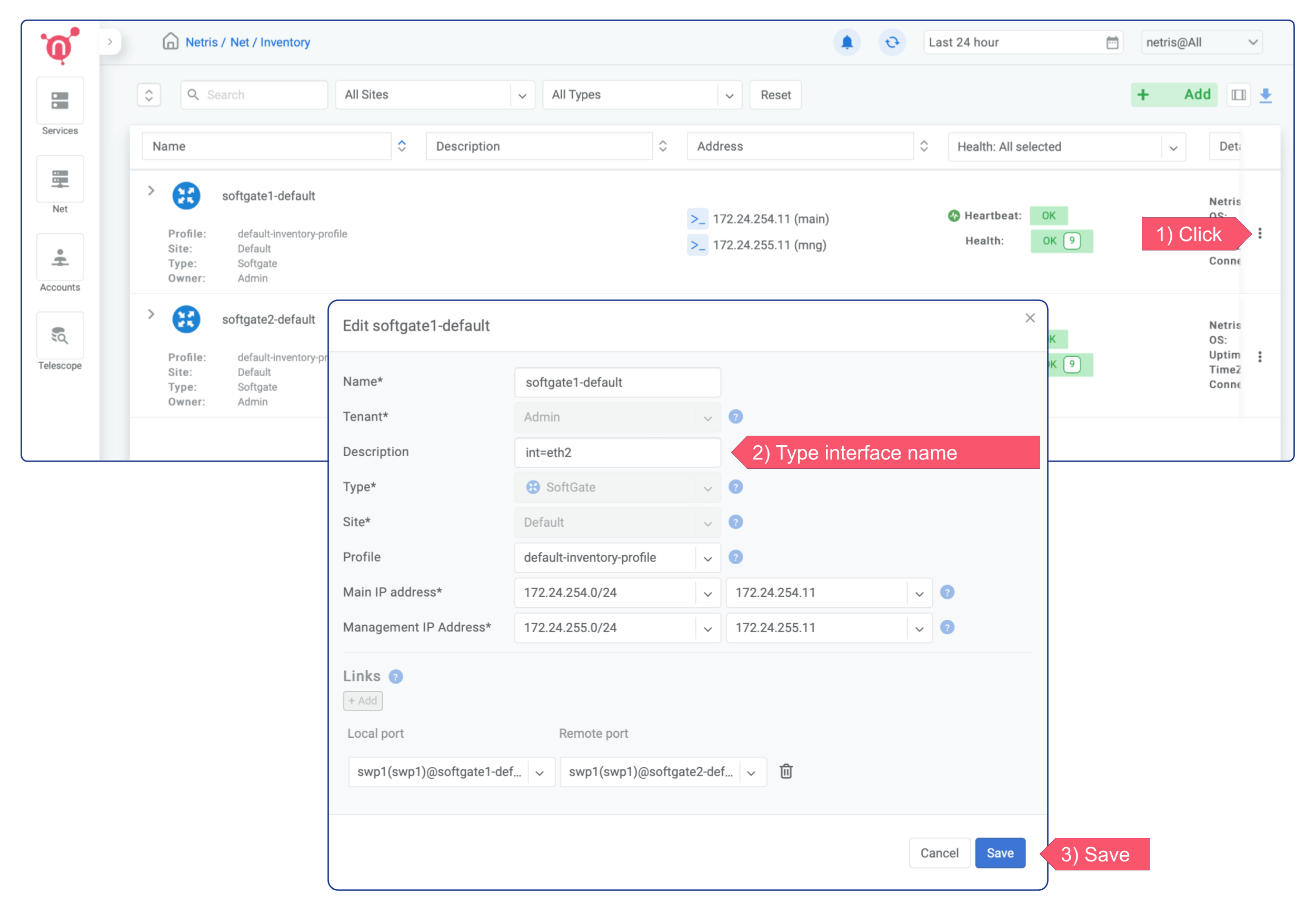1316x913 pixels.
Task: Click the Inventory breadcrumb link
Action: (x=285, y=42)
